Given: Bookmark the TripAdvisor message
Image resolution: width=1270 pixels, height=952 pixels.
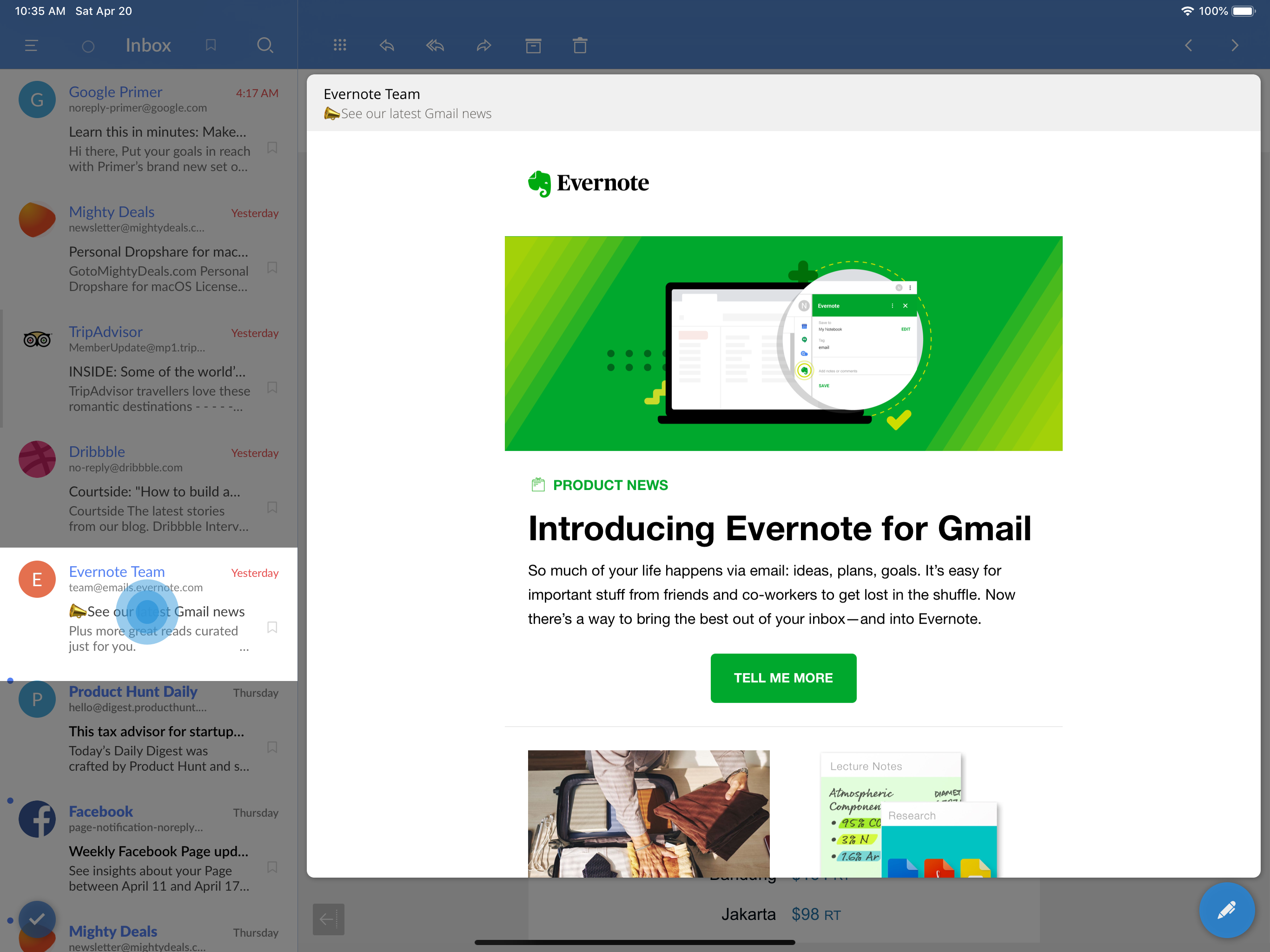Looking at the screenshot, I should [x=272, y=388].
